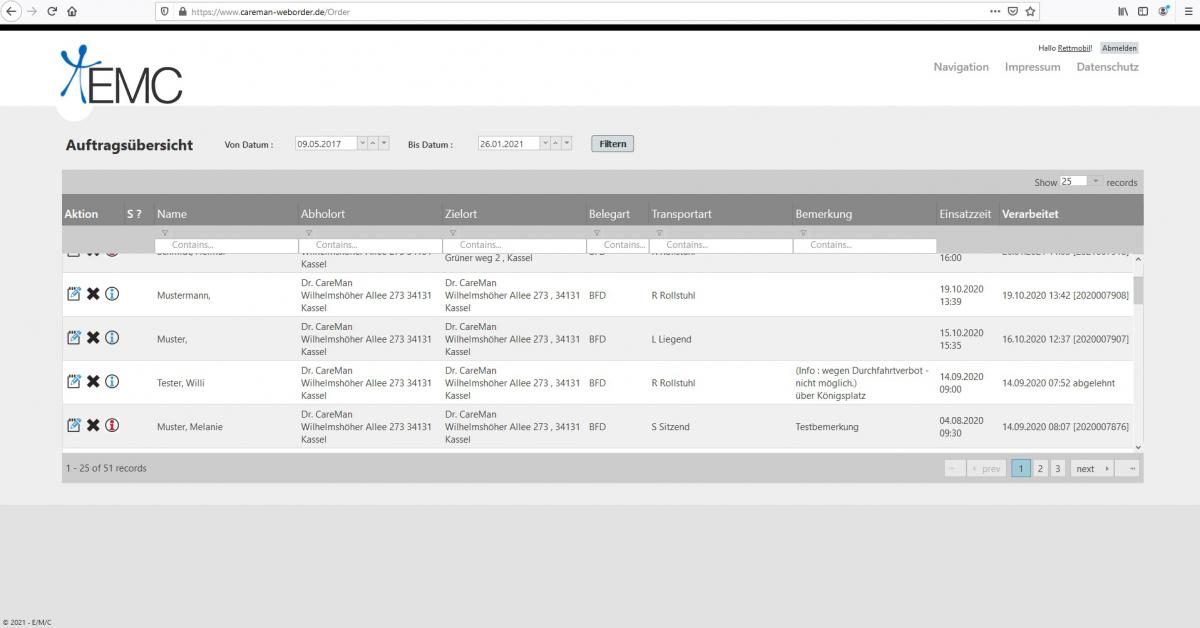
Task: Edit the Mustermann order
Action: pos(73,294)
